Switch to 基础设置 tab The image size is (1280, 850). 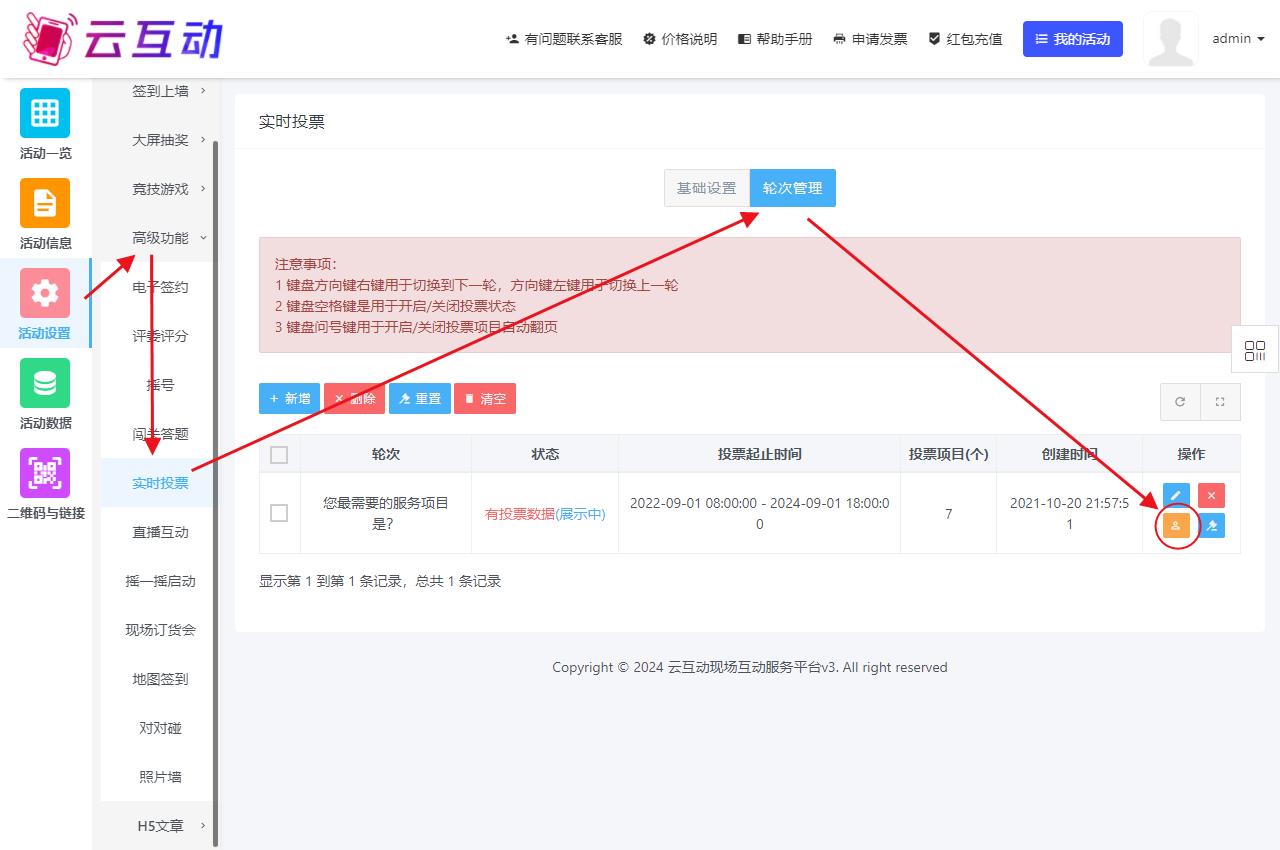707,188
